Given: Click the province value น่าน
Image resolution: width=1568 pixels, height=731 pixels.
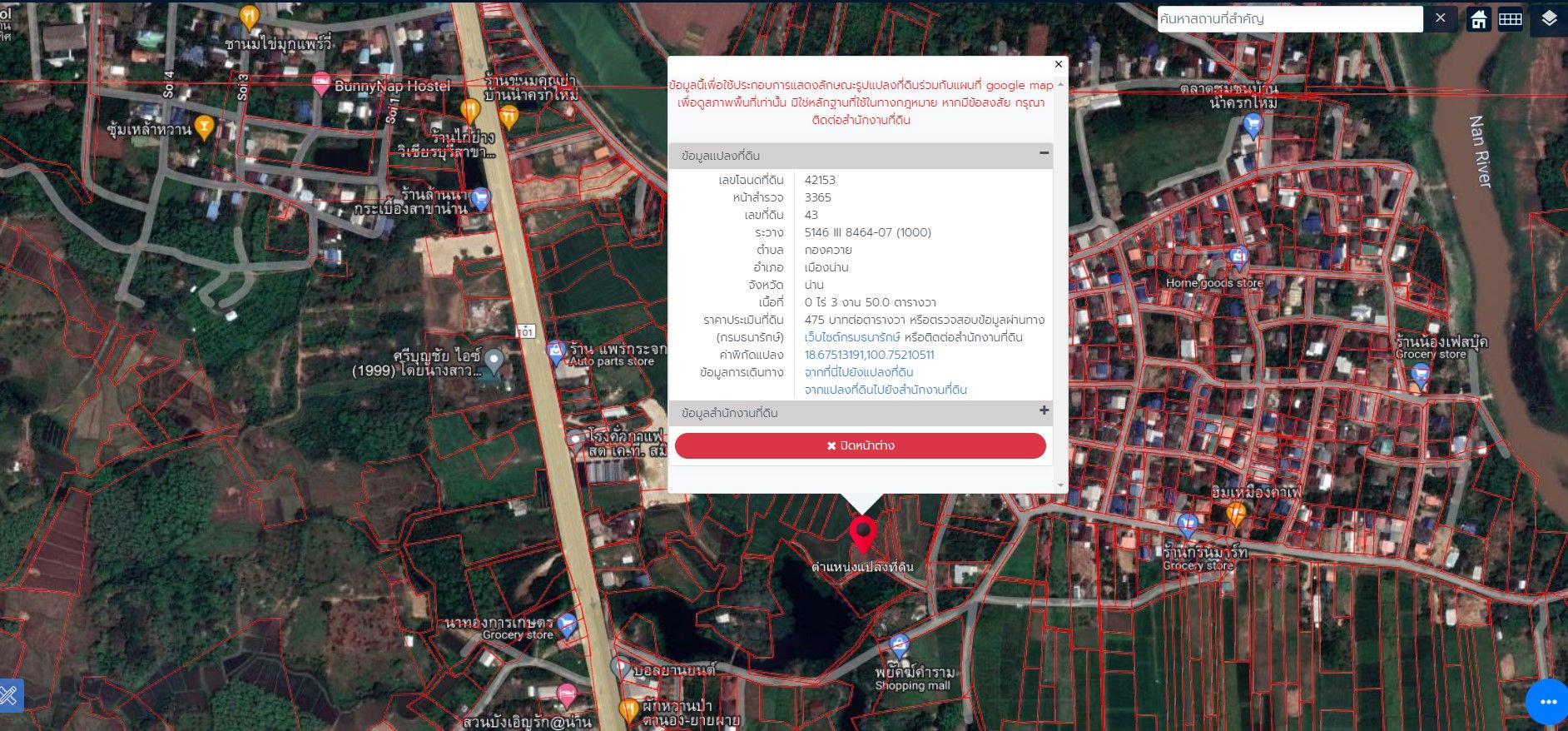Looking at the screenshot, I should [x=814, y=285].
